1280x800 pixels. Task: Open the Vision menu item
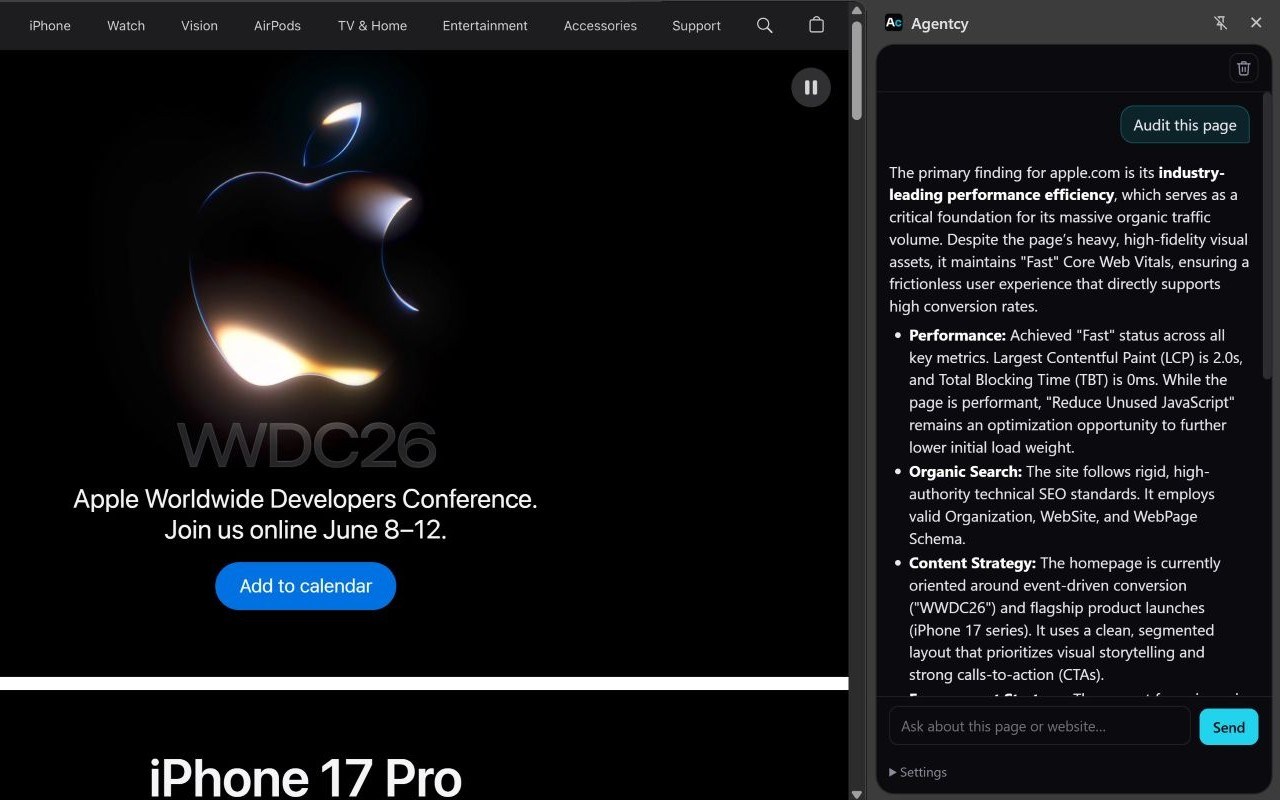[199, 25]
